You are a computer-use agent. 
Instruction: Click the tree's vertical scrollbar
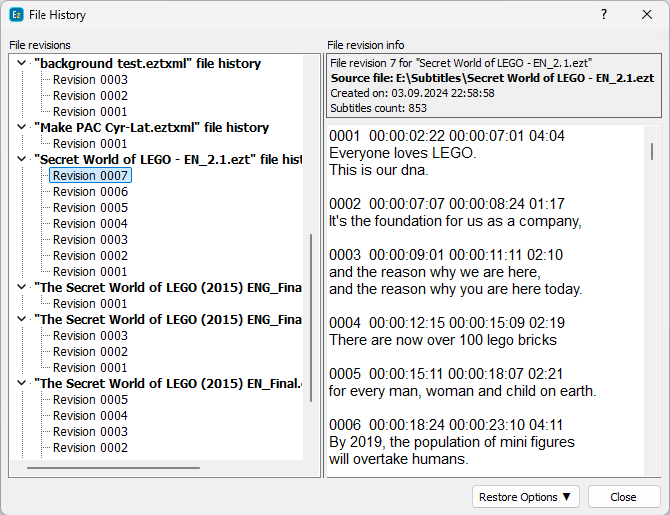[x=311, y=300]
